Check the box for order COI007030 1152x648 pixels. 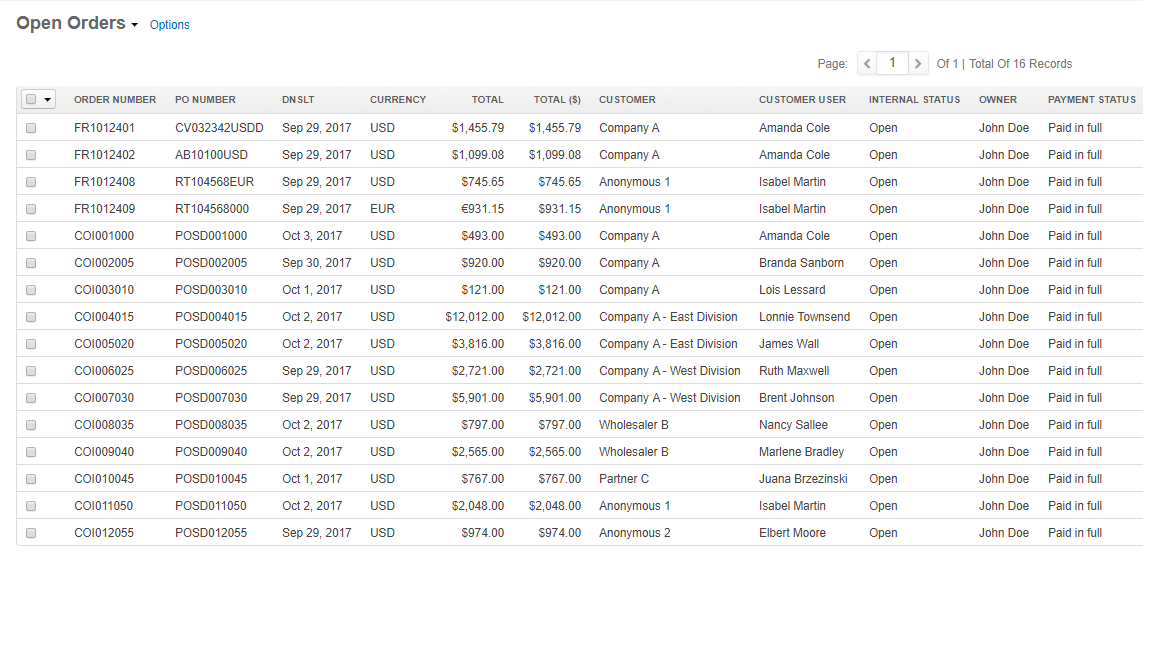point(31,398)
